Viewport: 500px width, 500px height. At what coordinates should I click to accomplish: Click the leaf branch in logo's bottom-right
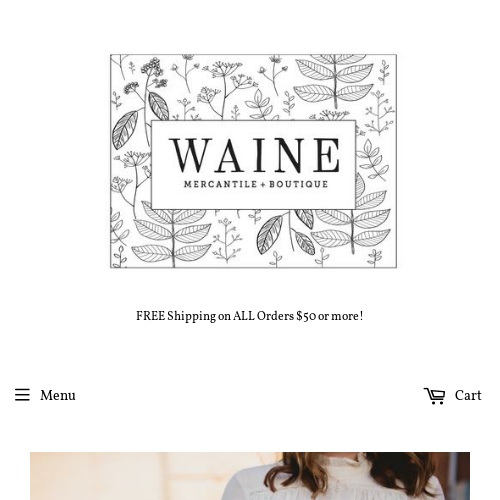coord(353,227)
